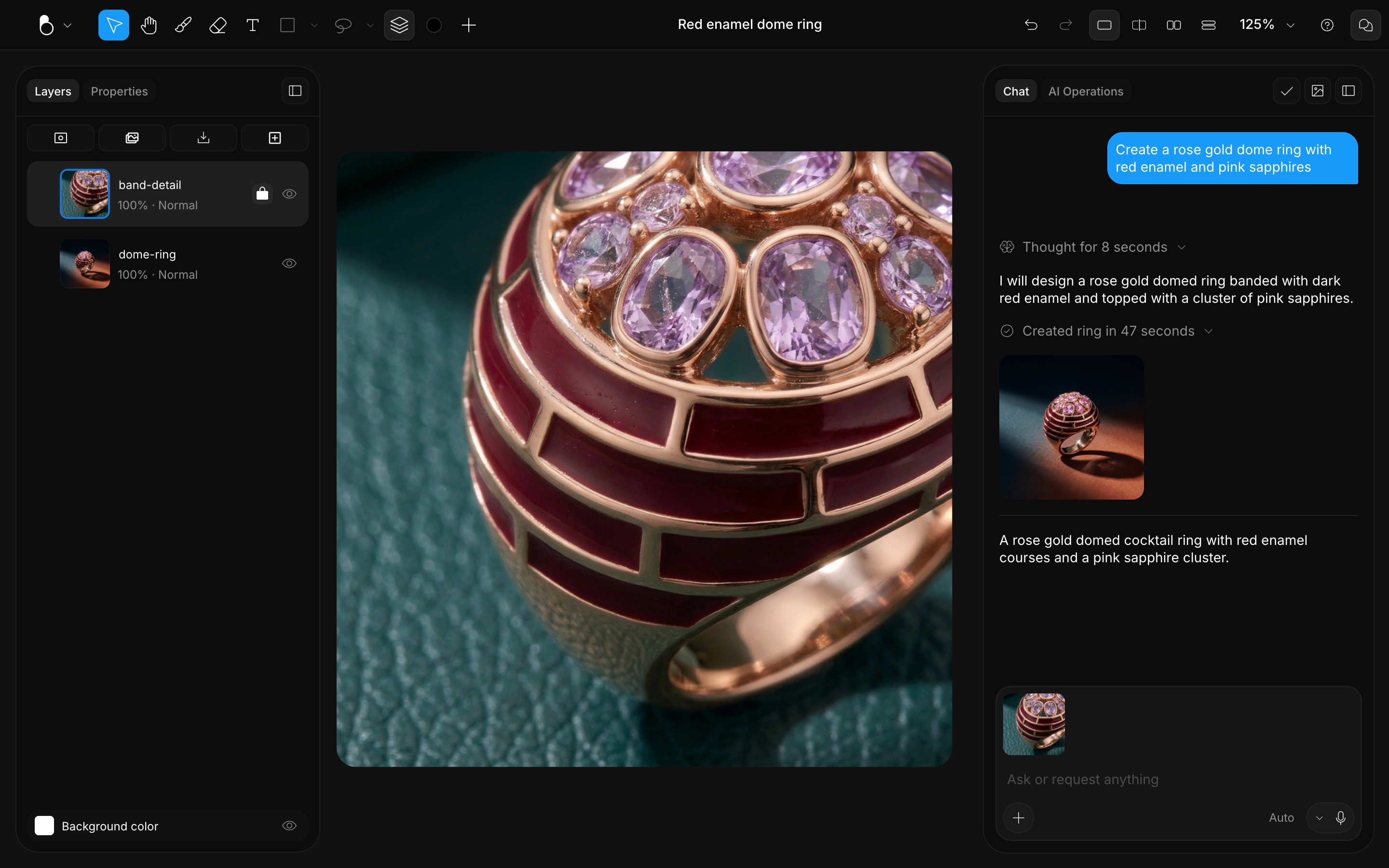1389x868 pixels.
Task: Select the arrow pointer tool
Action: pyautogui.click(x=114, y=25)
